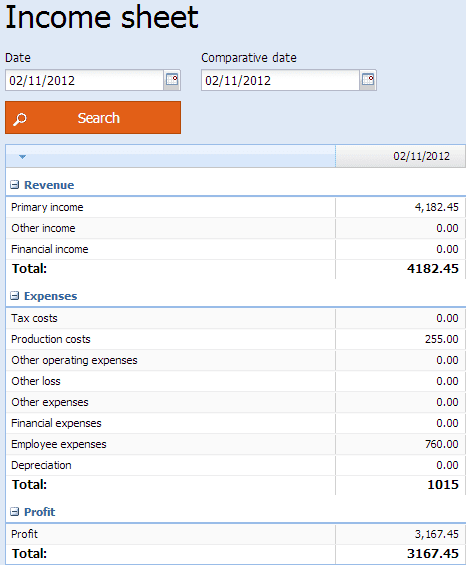The height and width of the screenshot is (571, 473).
Task: Collapse the Expenses group
Action: point(14,296)
